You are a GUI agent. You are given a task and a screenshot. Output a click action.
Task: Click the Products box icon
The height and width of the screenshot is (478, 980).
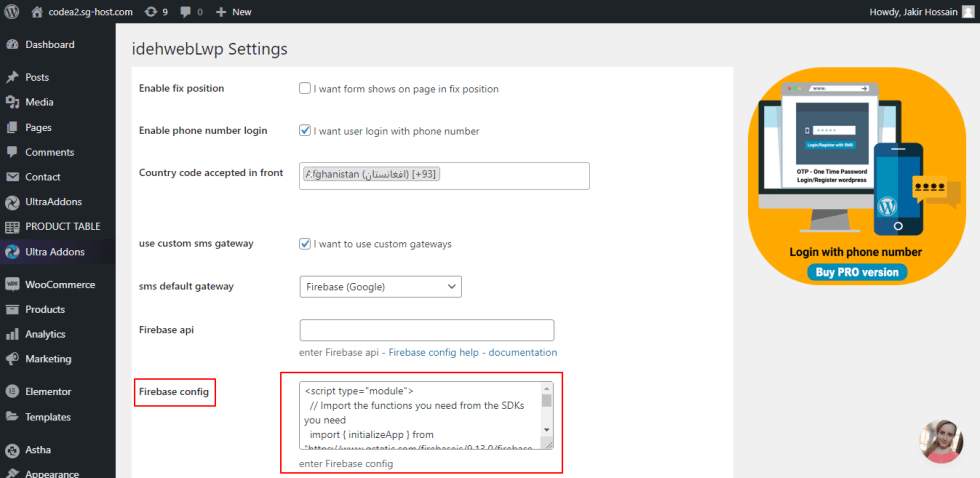click(x=12, y=309)
